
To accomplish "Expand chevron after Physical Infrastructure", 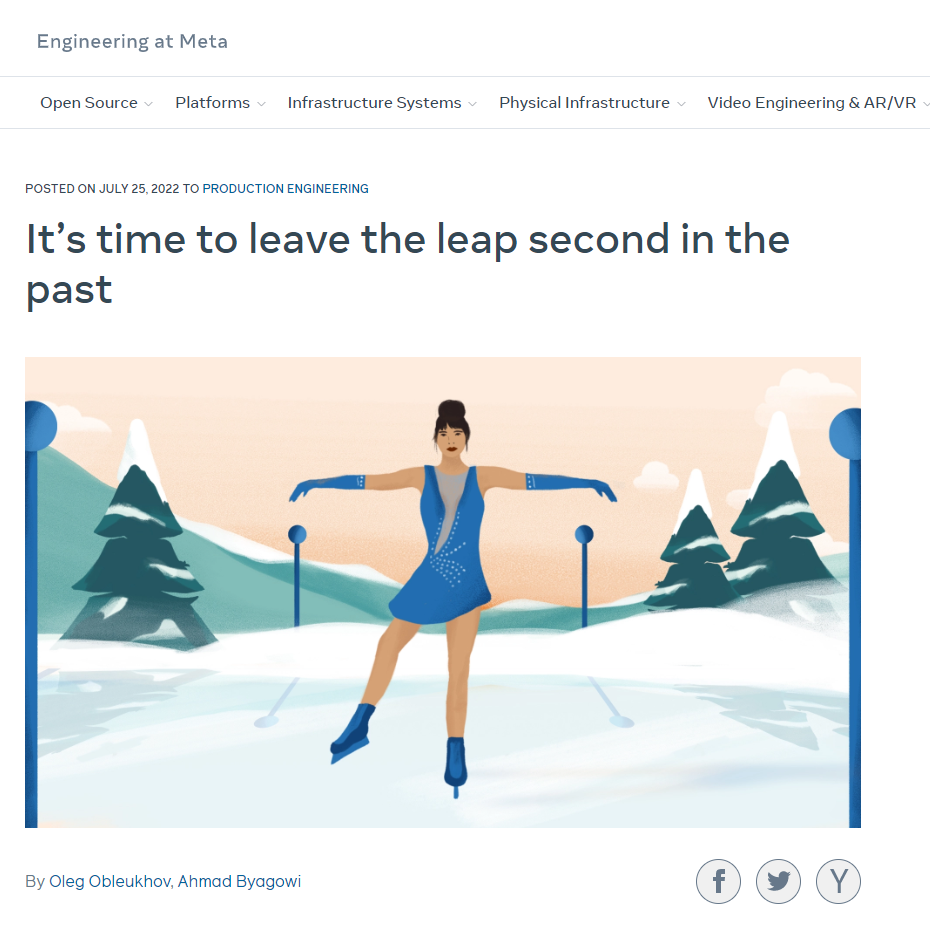I will 681,104.
